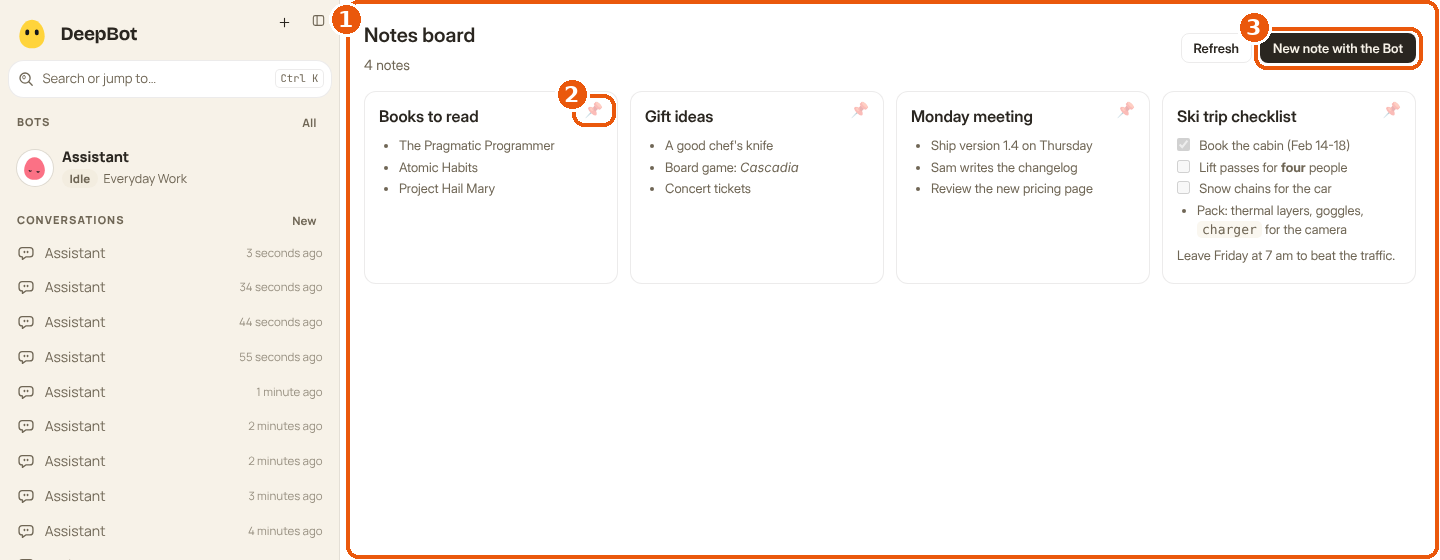Open the Monday meeting note card
Viewport: 1440px width, 560px height.
[x=1023, y=188]
